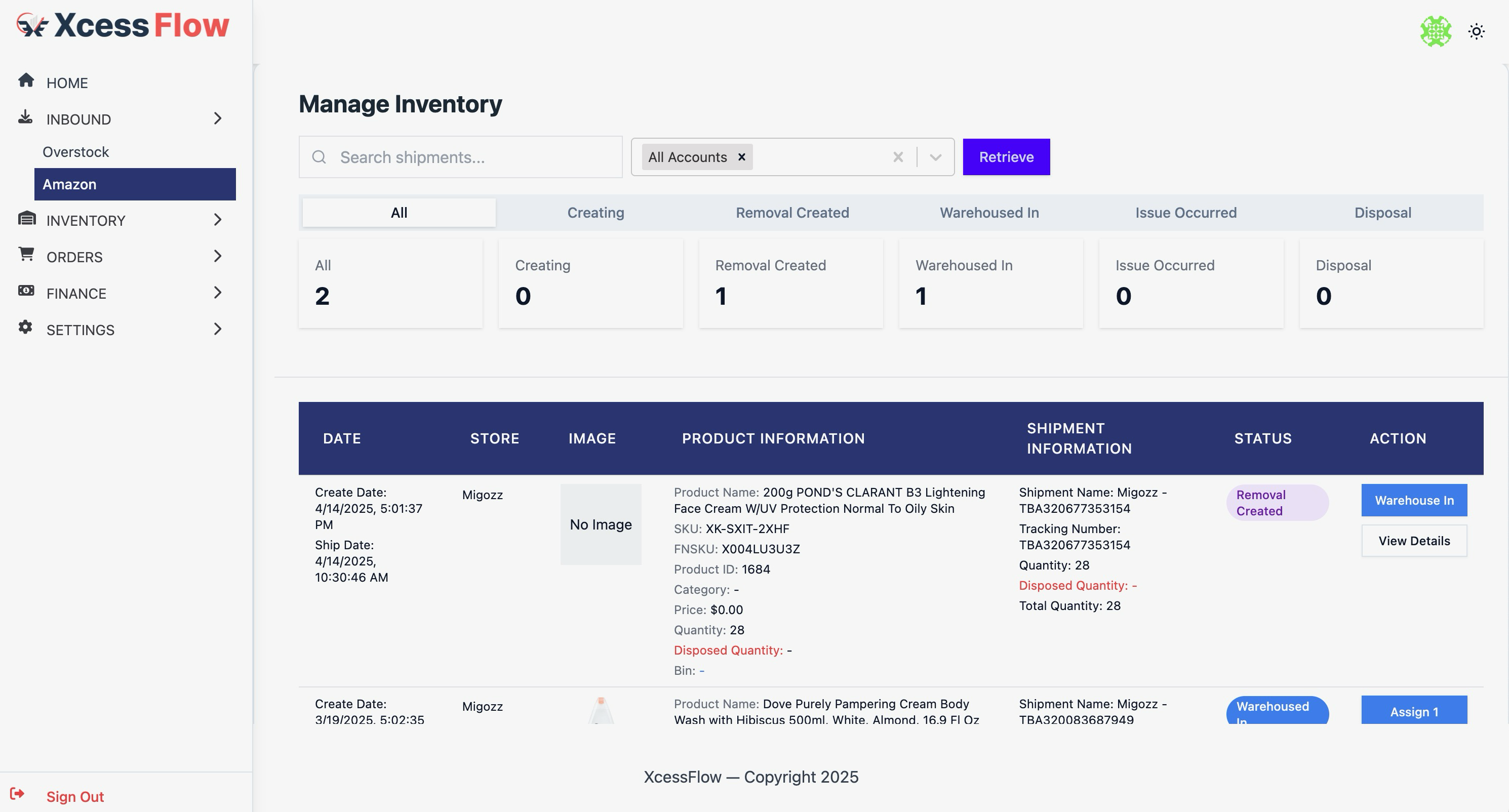The width and height of the screenshot is (1509, 812).
Task: Toggle the light/dark theme sun icon
Action: 1477,31
